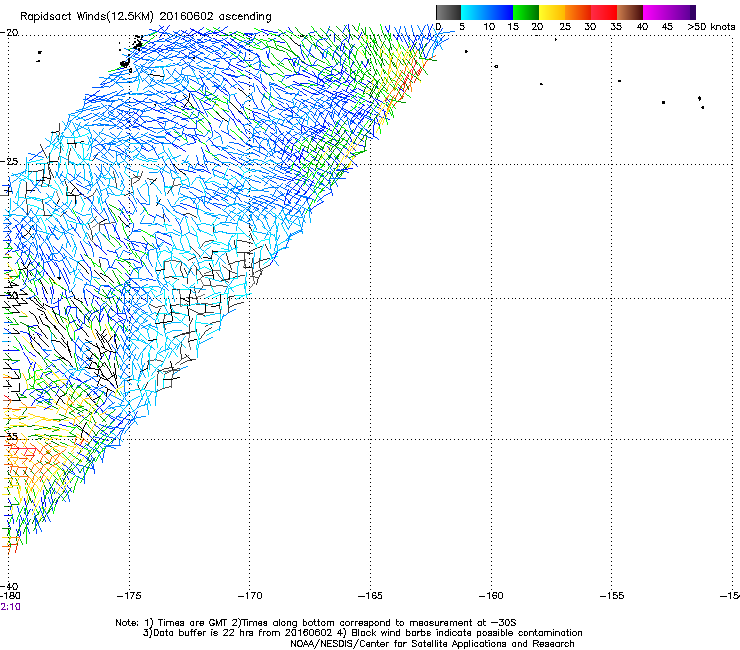740x650 pixels.
Task: Click the '>50 knots' legend label
Action: [711, 27]
